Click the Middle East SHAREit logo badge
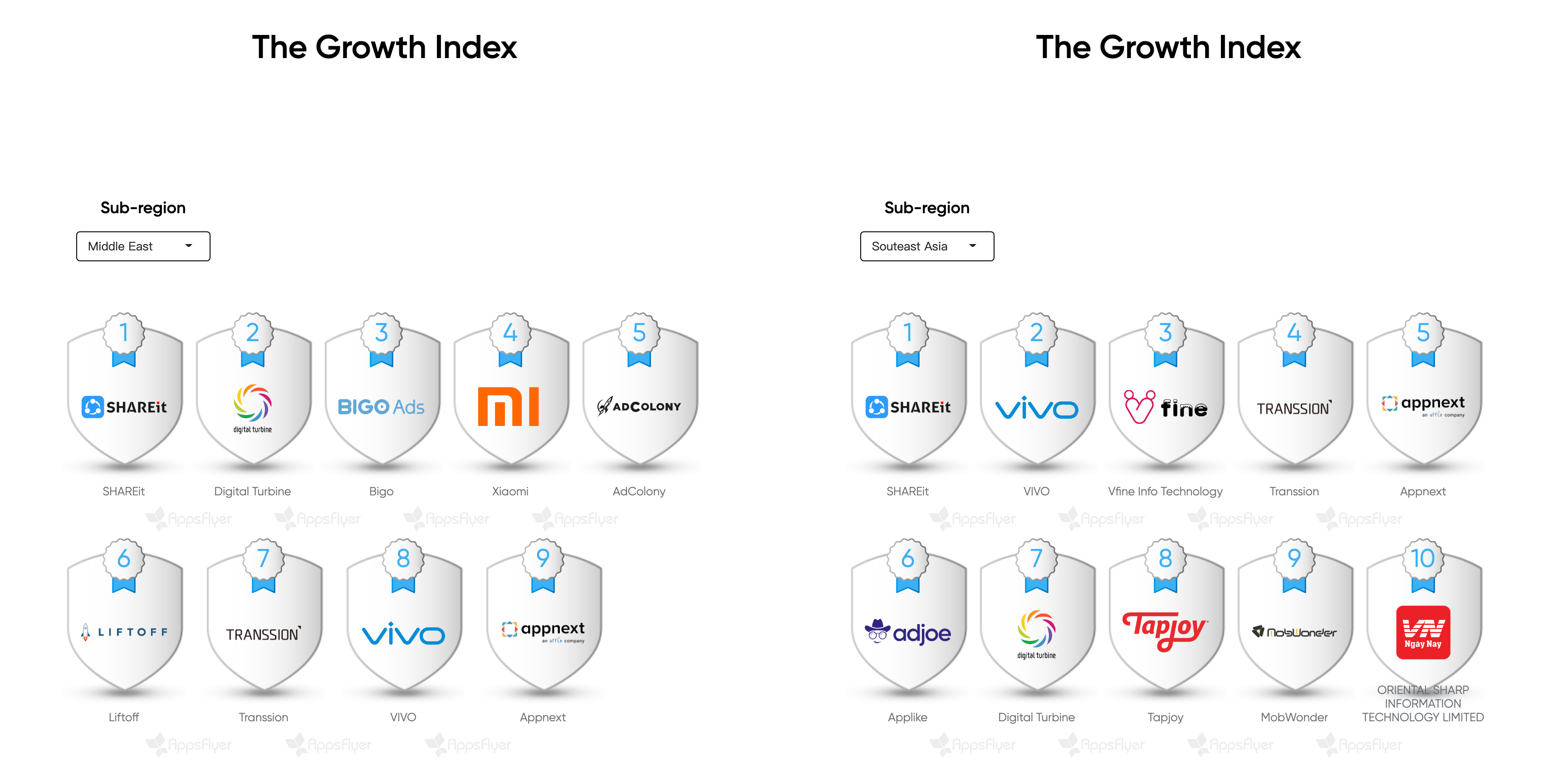The image size is (1568, 763). click(124, 406)
